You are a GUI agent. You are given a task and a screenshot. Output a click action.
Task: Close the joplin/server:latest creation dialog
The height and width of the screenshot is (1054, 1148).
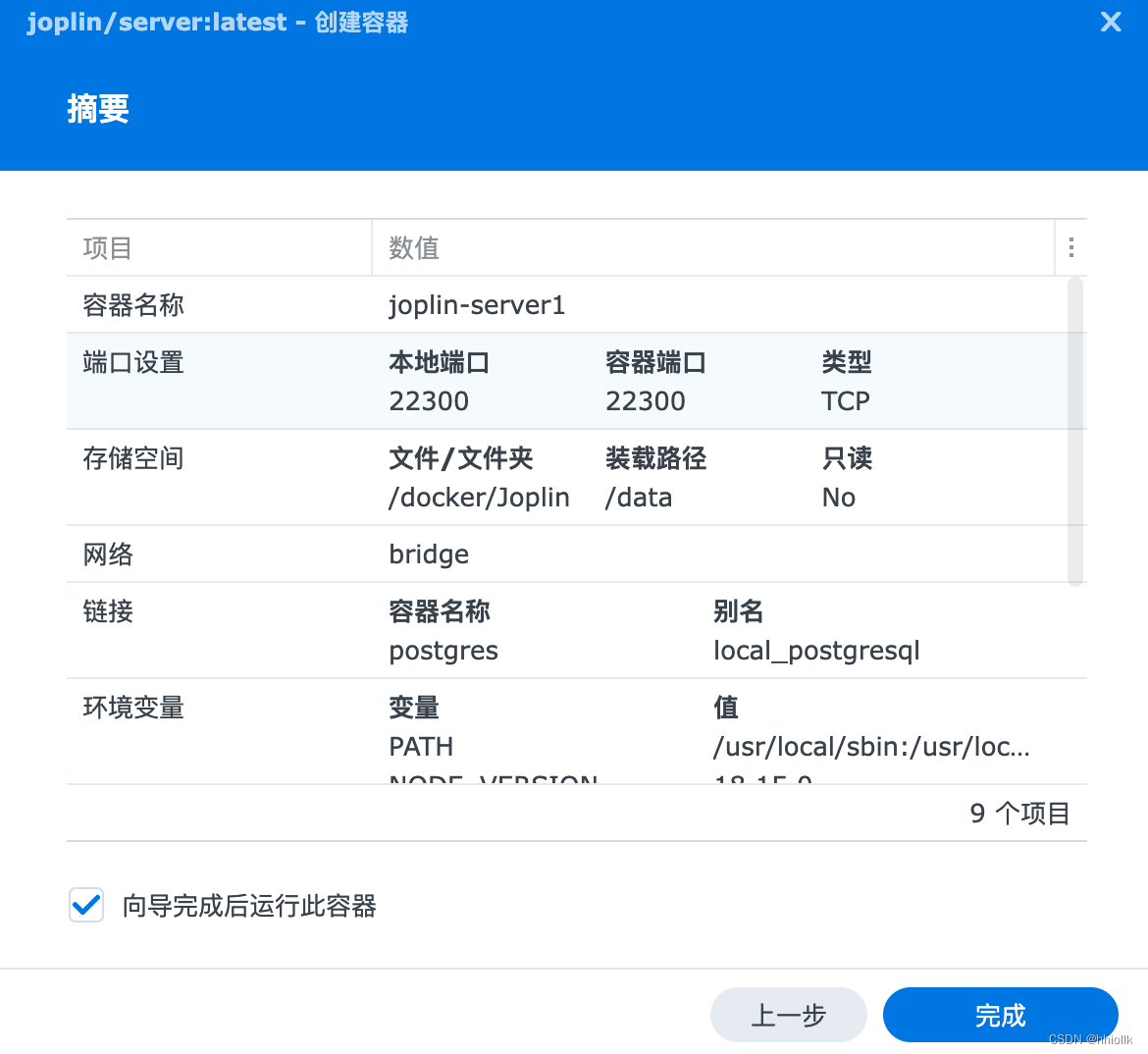(1110, 22)
